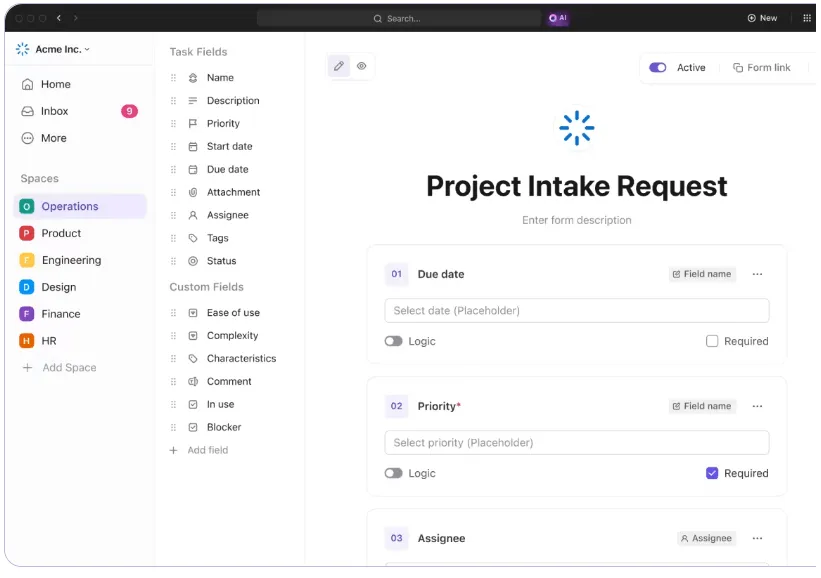The height and width of the screenshot is (578, 821).
Task: Select the Characteristics custom field row
Action: [x=225, y=359]
